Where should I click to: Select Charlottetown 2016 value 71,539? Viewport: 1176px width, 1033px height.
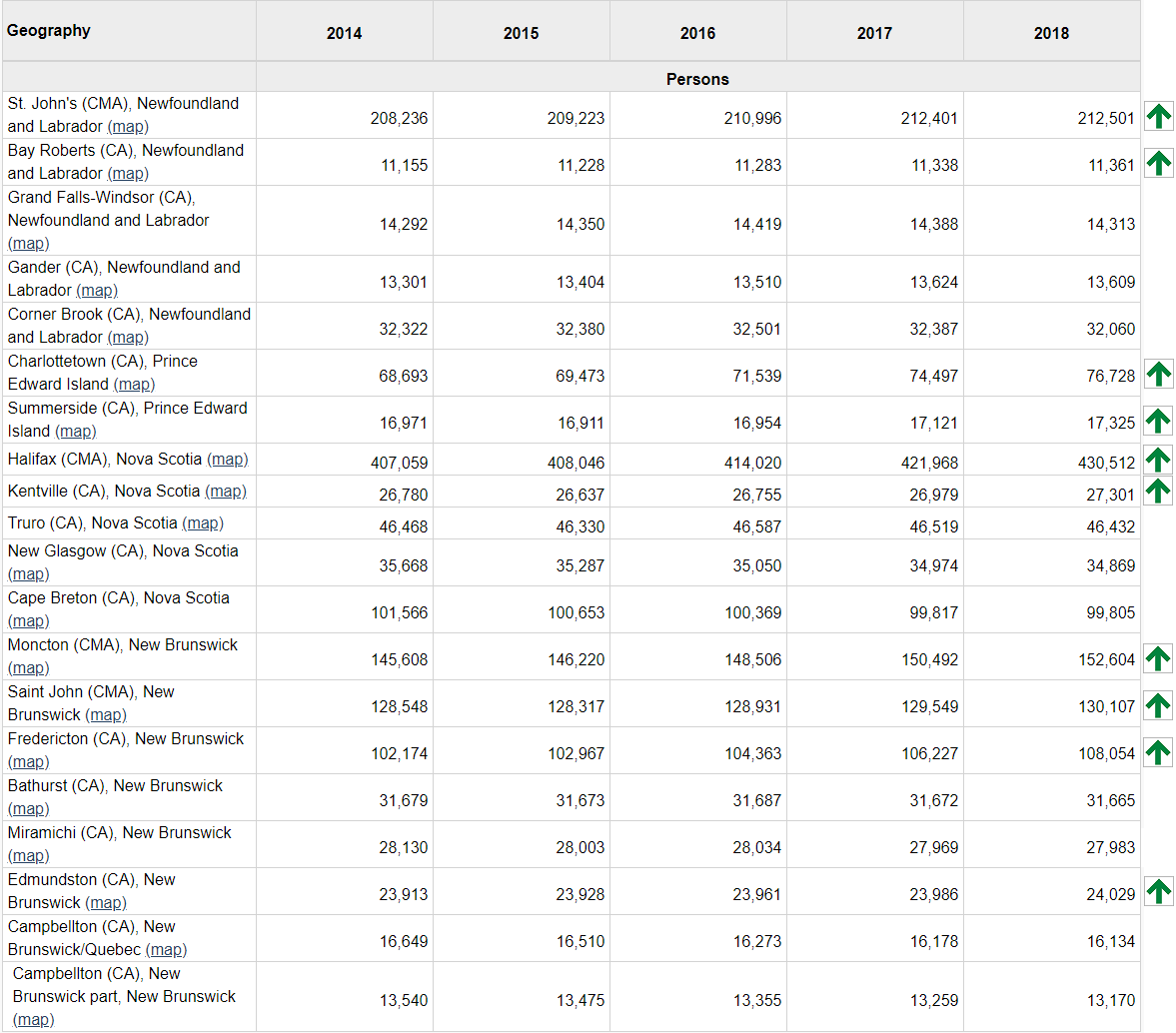pos(756,377)
